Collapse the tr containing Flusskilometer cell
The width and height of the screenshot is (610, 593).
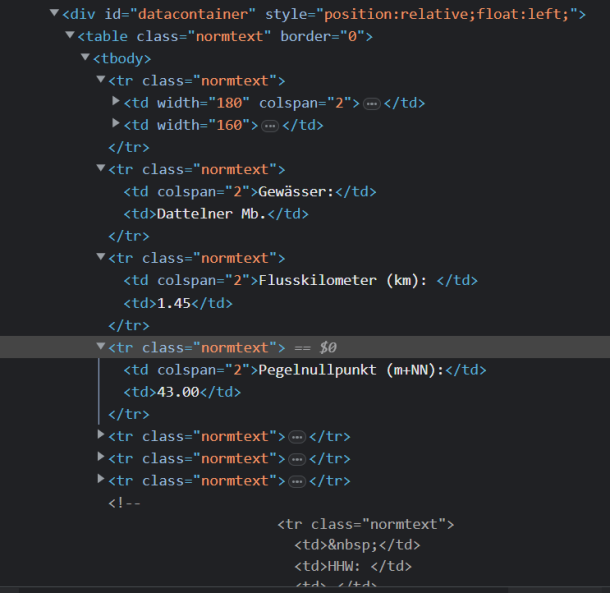point(101,258)
